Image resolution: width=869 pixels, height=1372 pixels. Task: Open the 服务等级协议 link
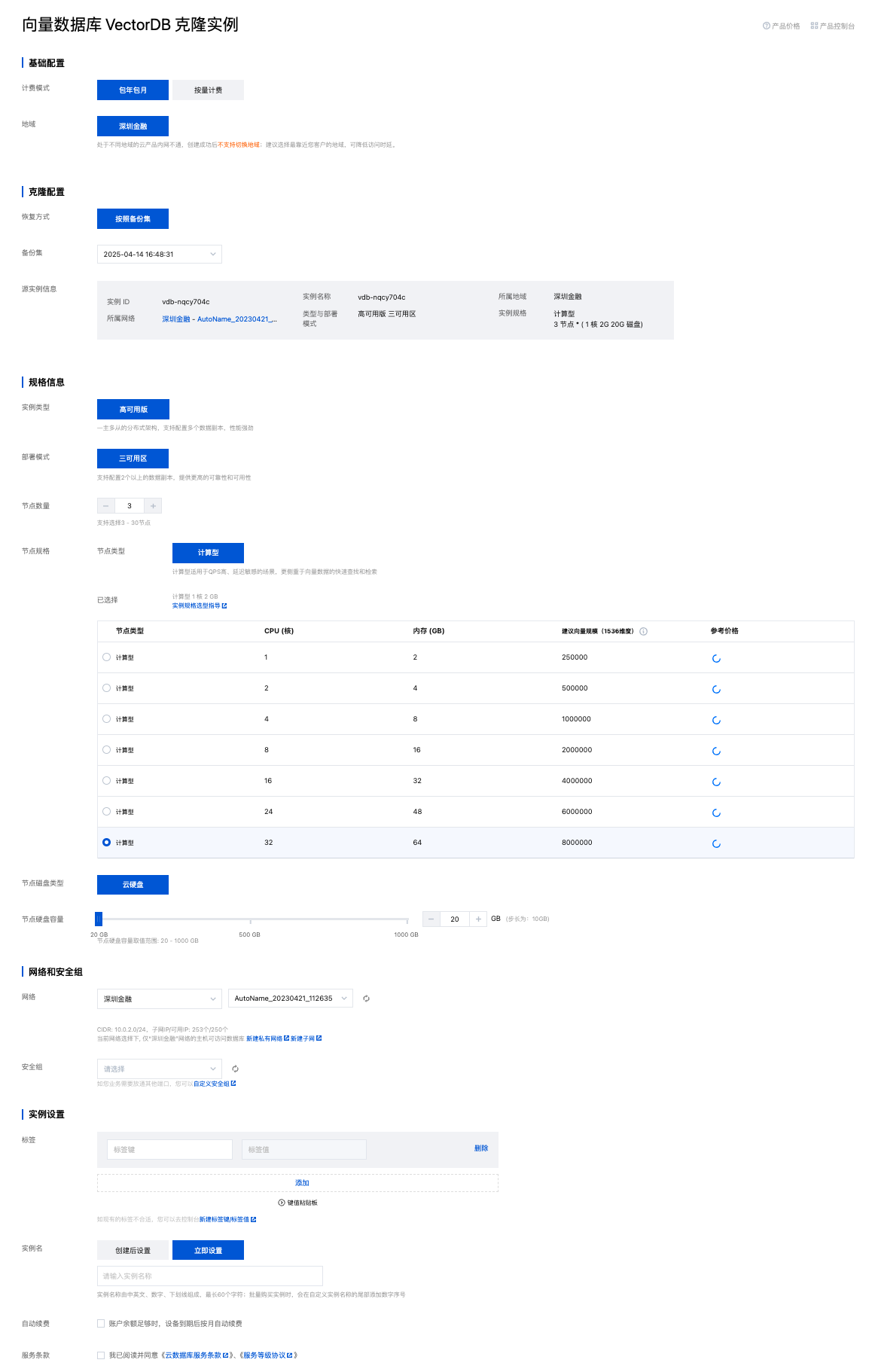pyautogui.click(x=267, y=1355)
